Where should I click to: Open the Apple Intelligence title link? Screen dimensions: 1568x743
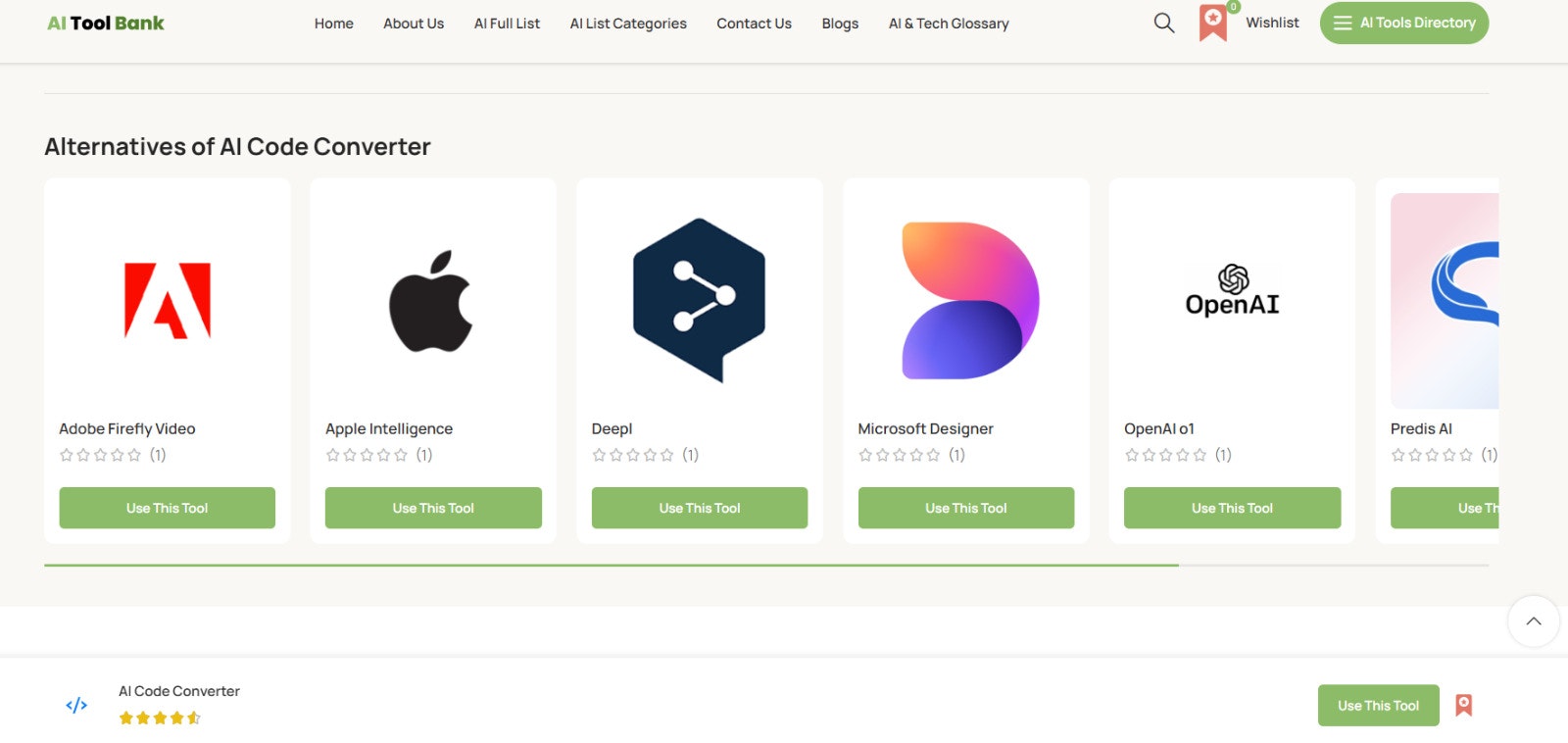coord(389,428)
